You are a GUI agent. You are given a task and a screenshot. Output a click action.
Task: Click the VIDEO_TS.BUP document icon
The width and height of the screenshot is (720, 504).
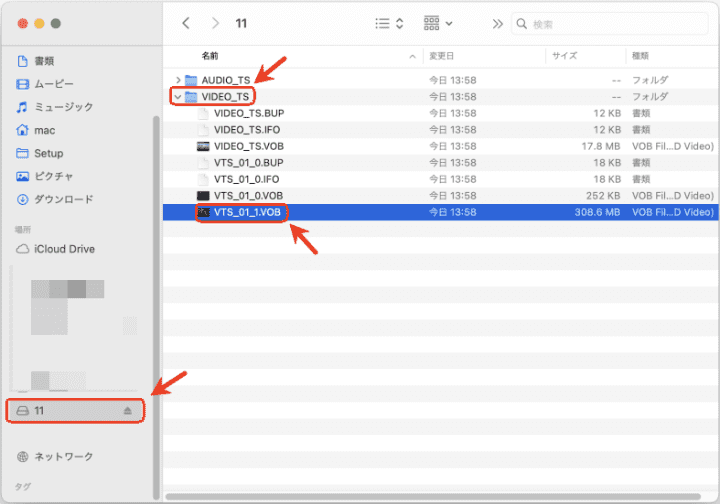(203, 113)
